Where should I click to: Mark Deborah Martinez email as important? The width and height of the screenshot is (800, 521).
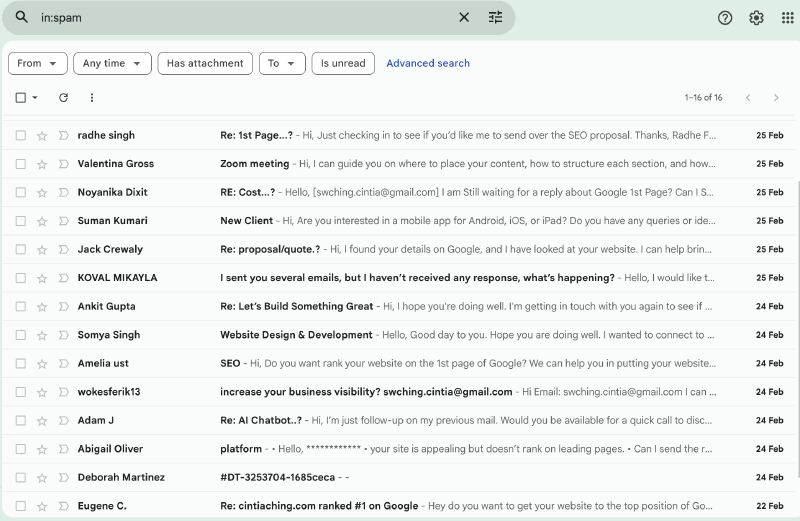point(63,478)
